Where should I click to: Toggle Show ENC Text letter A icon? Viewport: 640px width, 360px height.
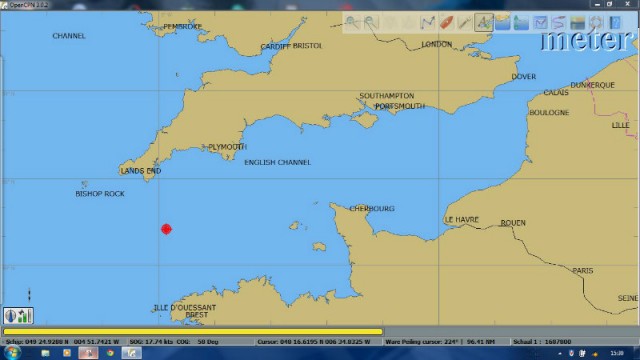click(484, 22)
